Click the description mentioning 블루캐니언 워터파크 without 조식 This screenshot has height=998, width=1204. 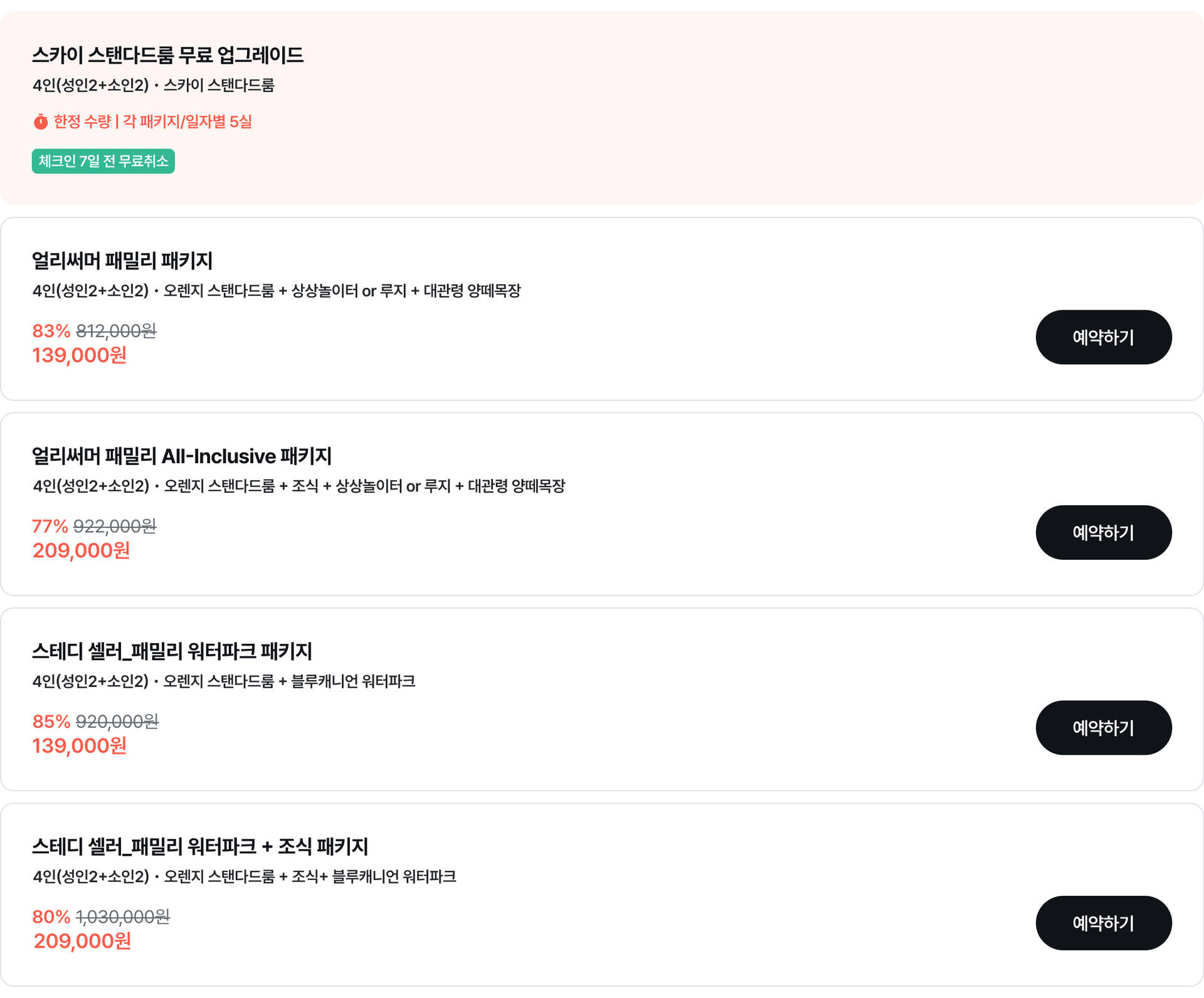[224, 681]
